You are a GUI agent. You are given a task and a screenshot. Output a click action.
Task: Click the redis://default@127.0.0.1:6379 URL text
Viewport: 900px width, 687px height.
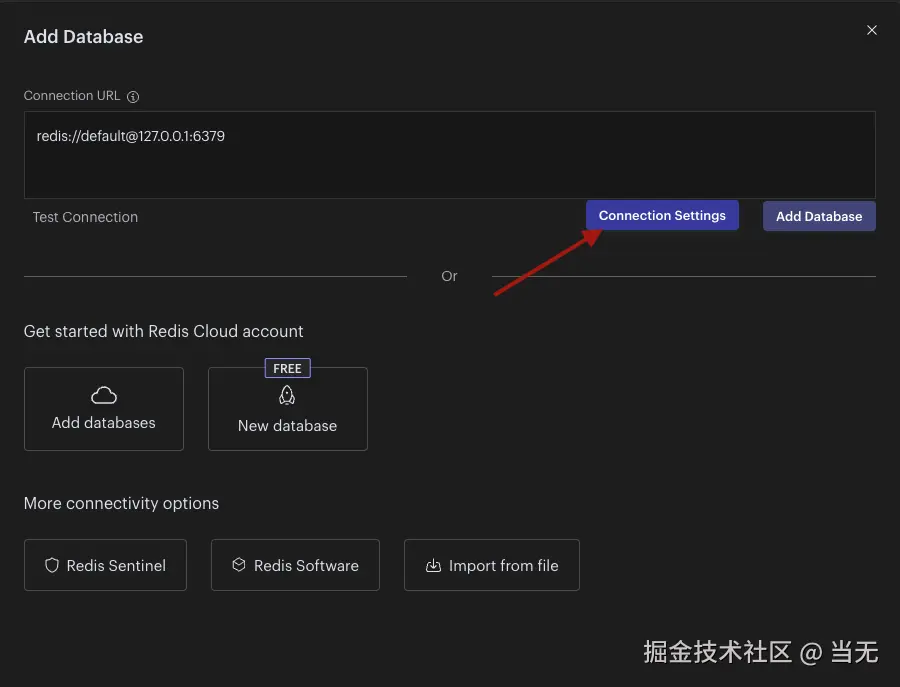[x=131, y=136]
